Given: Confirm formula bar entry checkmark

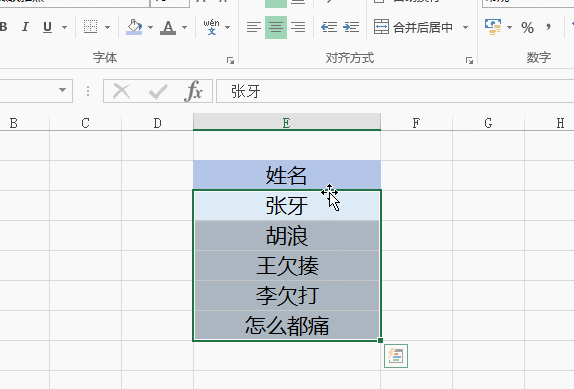Looking at the screenshot, I should click(x=158, y=91).
